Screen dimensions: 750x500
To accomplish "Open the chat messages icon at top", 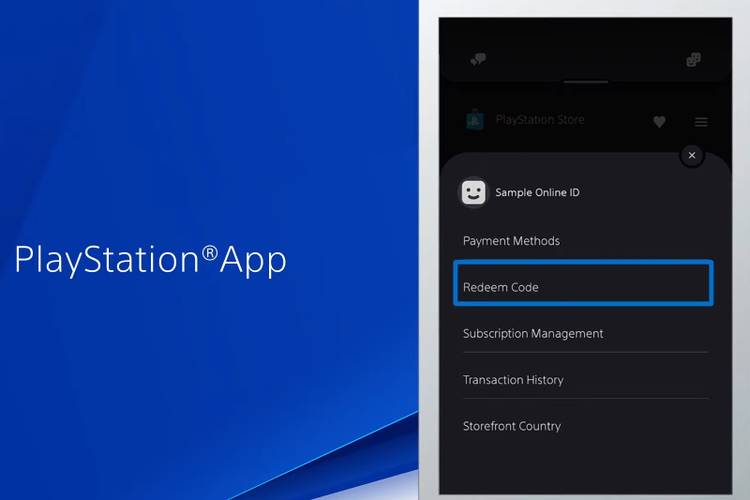I will pyautogui.click(x=478, y=60).
